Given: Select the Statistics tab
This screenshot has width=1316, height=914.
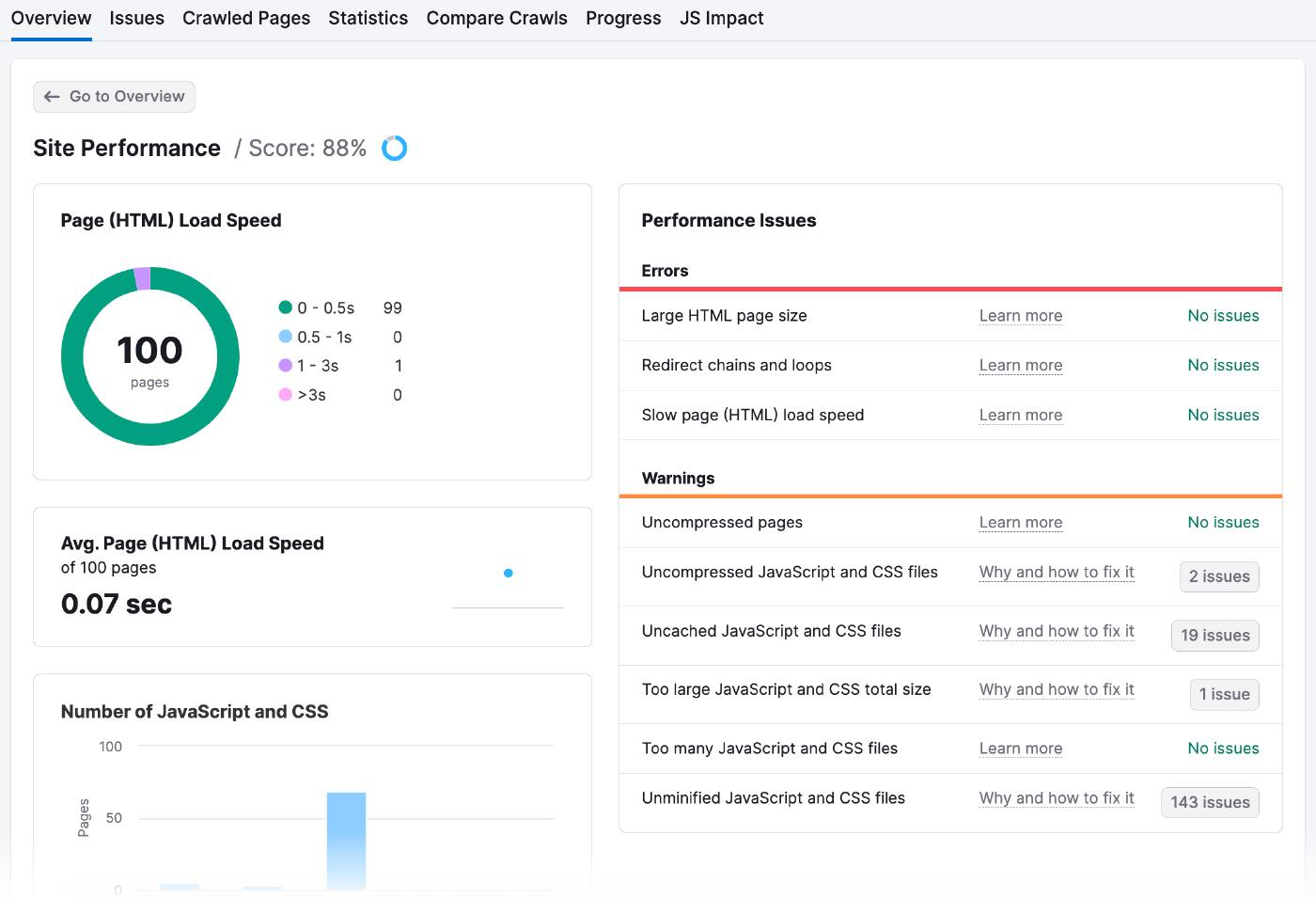Looking at the screenshot, I should point(368,19).
